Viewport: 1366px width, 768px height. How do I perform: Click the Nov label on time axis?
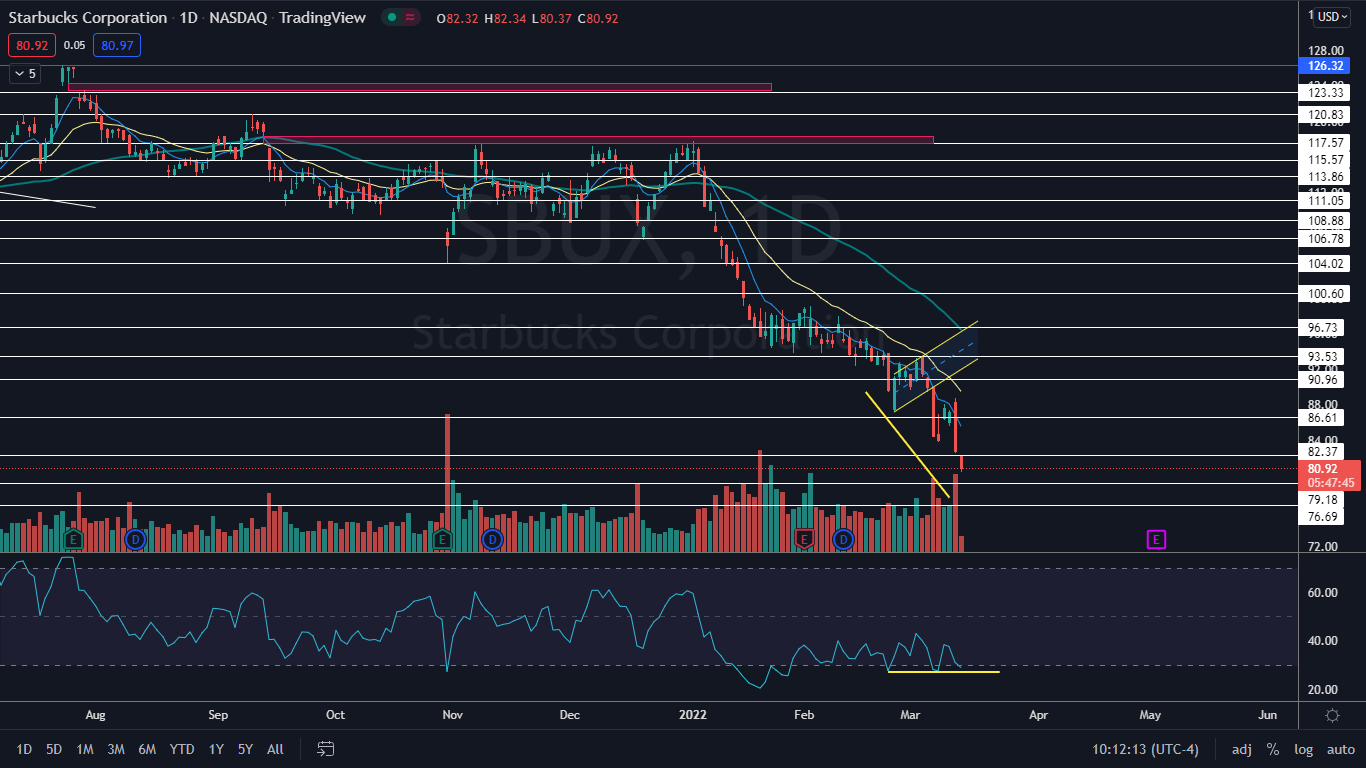[452, 715]
